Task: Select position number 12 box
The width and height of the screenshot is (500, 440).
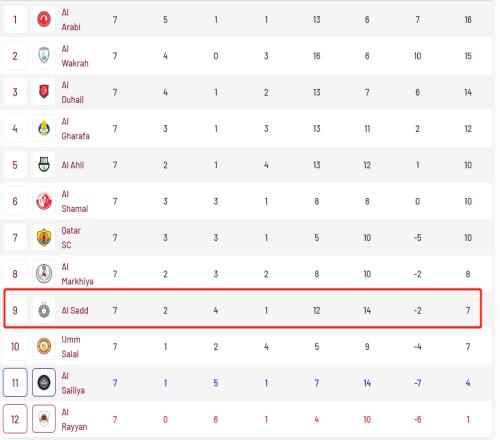Action: click(x=15, y=419)
